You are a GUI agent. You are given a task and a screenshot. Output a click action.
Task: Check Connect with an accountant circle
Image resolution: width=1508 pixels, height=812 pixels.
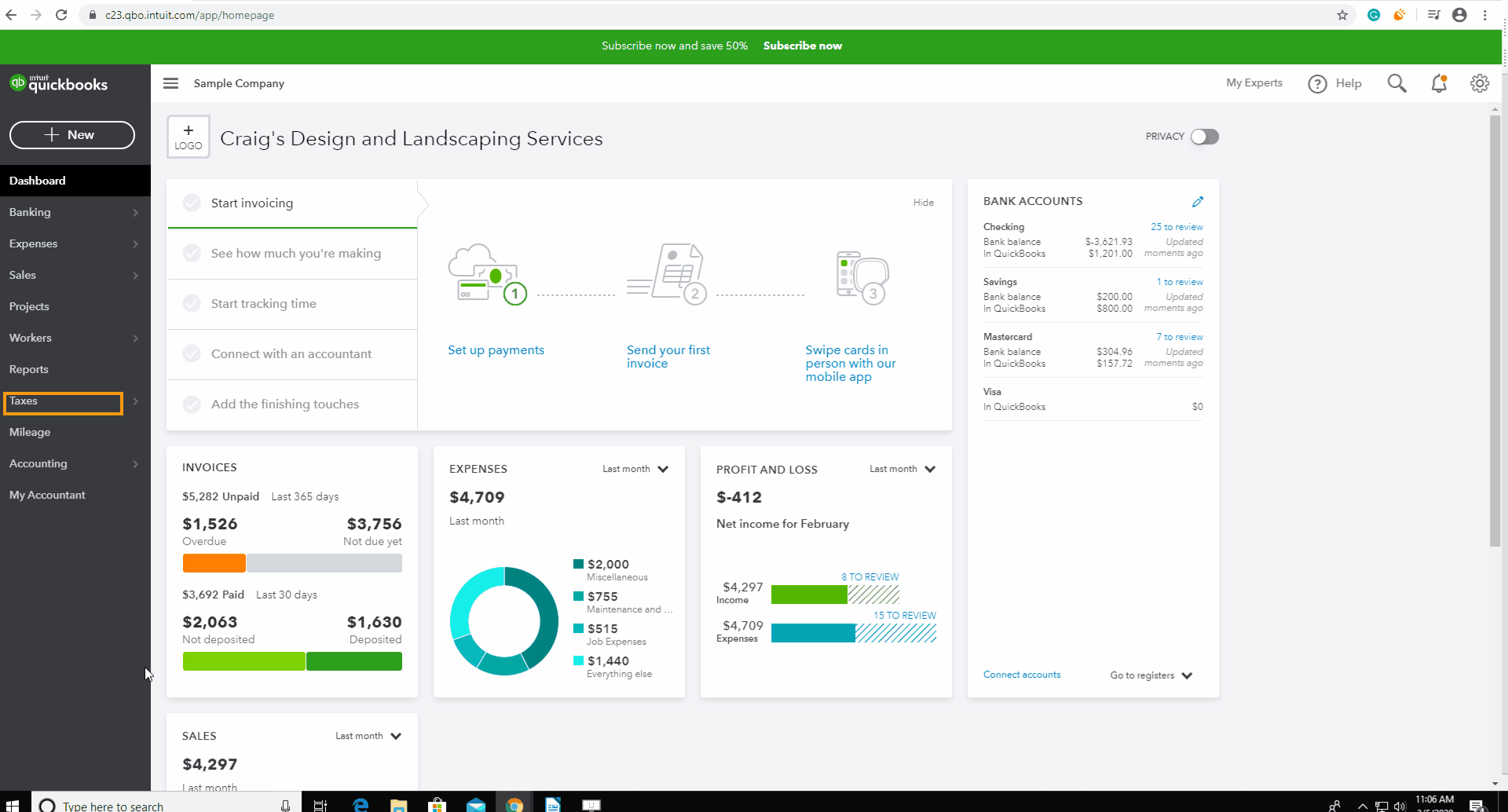(x=192, y=354)
